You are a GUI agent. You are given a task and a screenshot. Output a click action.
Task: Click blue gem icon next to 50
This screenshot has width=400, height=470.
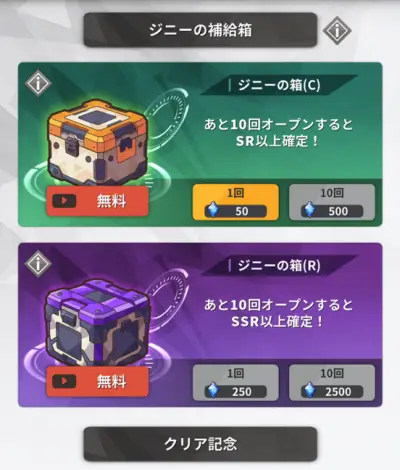click(213, 210)
